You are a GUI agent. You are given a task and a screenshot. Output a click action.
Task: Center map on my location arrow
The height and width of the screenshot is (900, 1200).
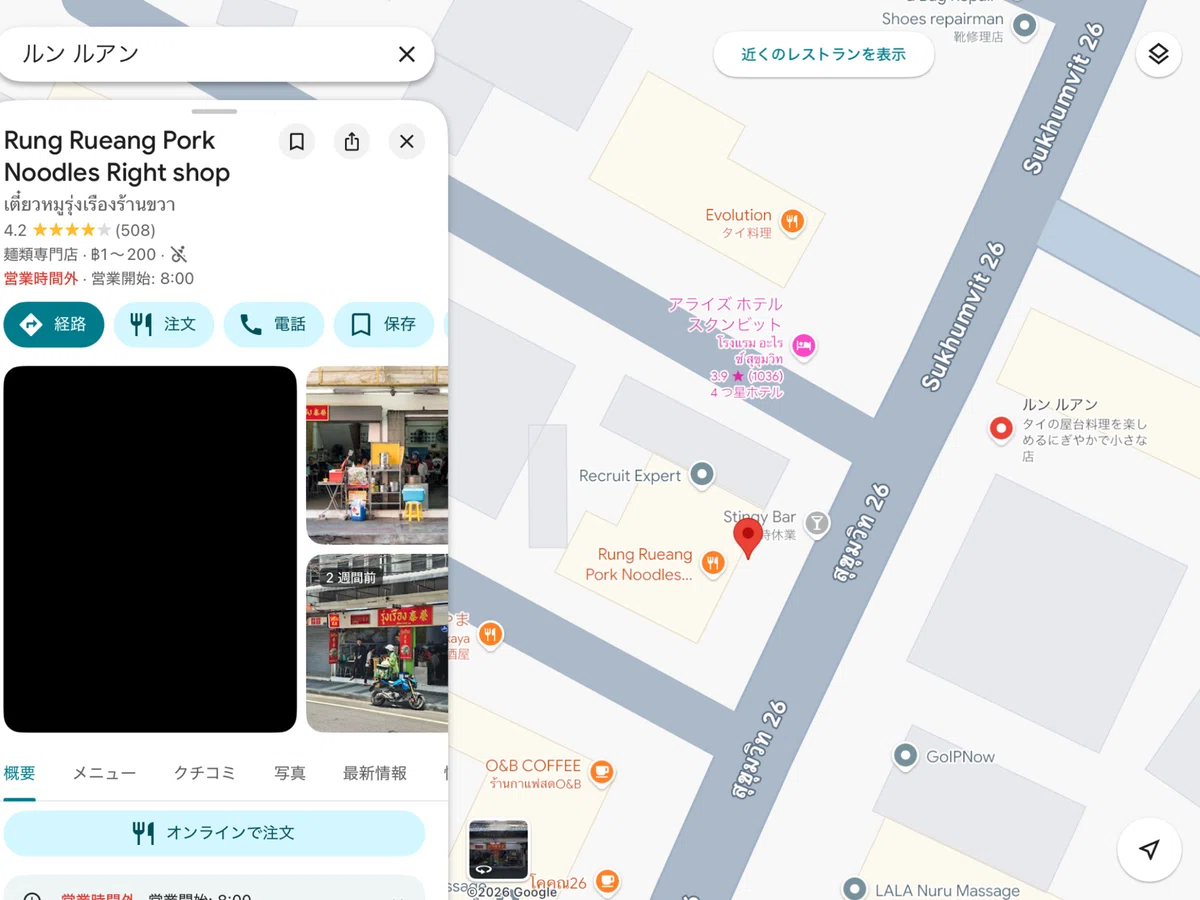click(1150, 850)
